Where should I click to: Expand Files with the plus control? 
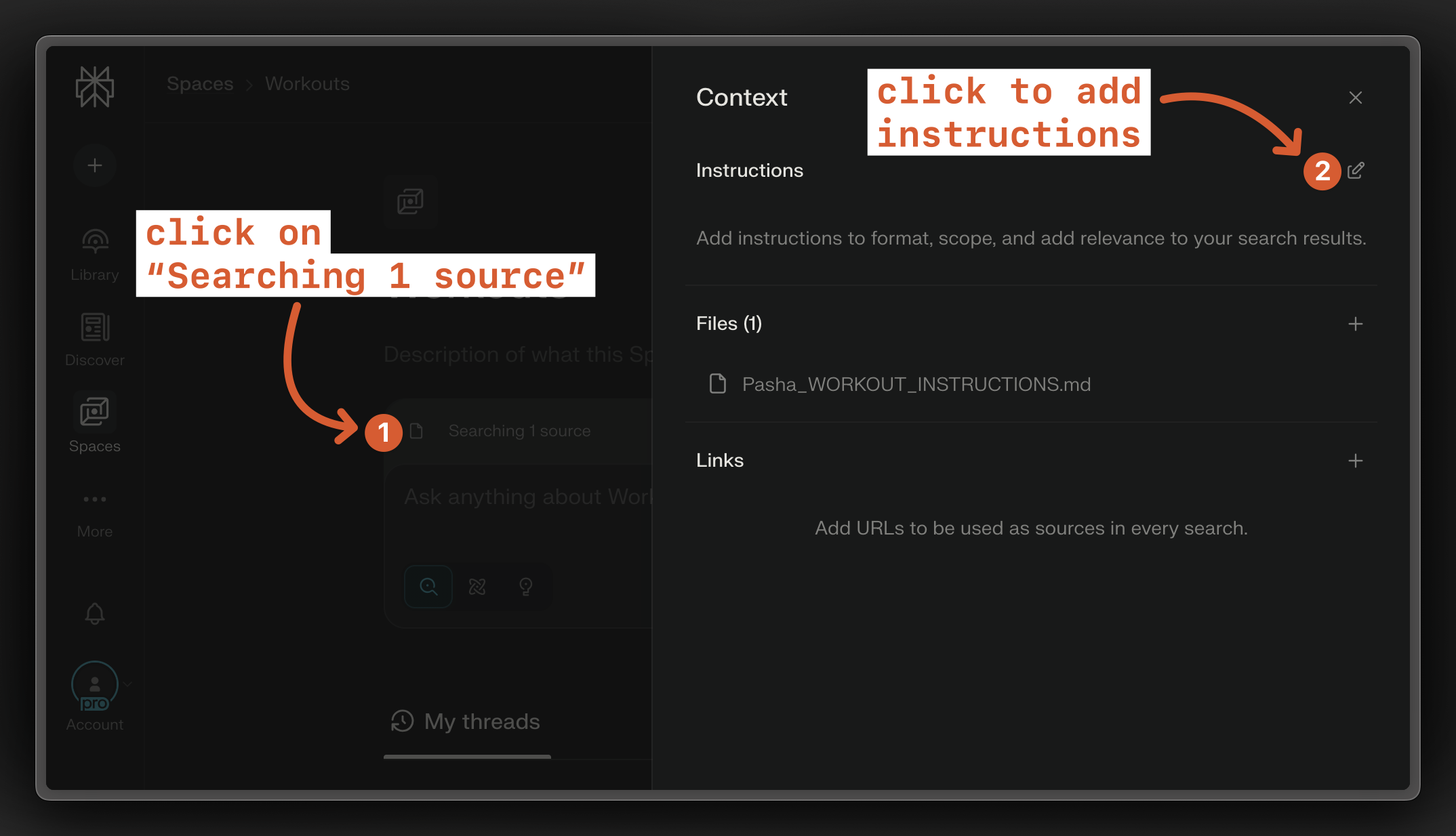[1355, 324]
